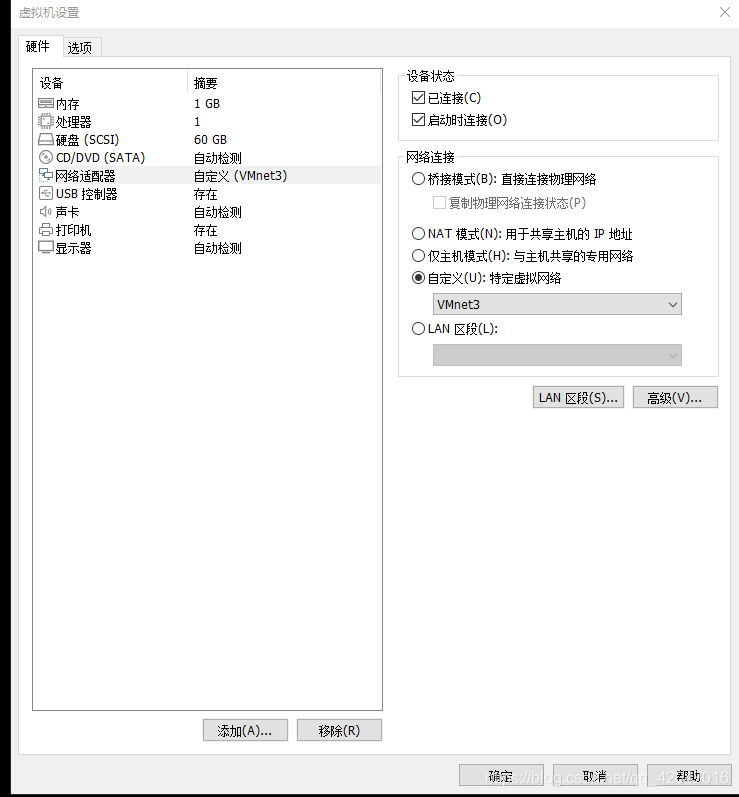Close the 虚拟机设置 dialog
This screenshot has width=739, height=797.
(x=725, y=12)
